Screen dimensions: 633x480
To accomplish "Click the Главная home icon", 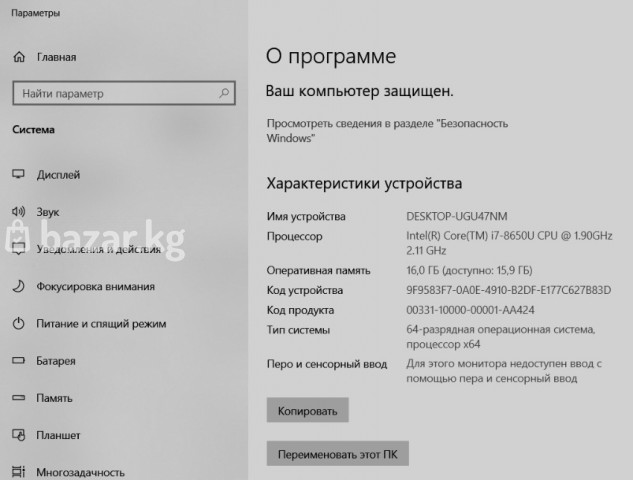I will [18, 57].
